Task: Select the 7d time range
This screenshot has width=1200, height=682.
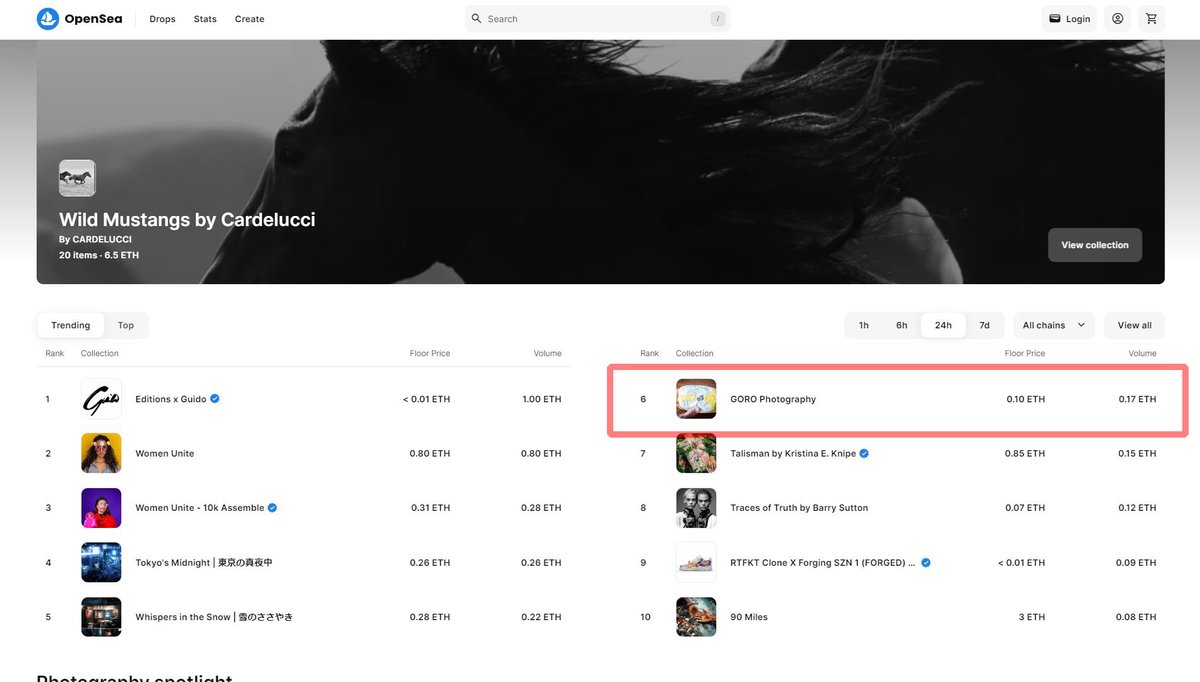Action: point(984,325)
